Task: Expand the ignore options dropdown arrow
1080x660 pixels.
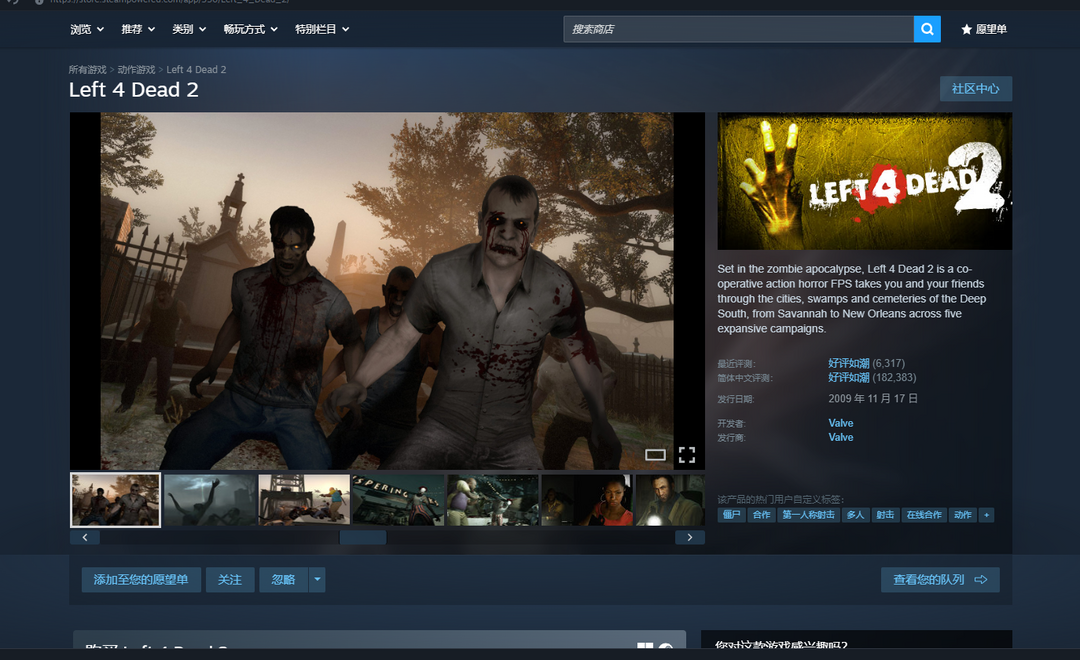Action: tap(317, 580)
